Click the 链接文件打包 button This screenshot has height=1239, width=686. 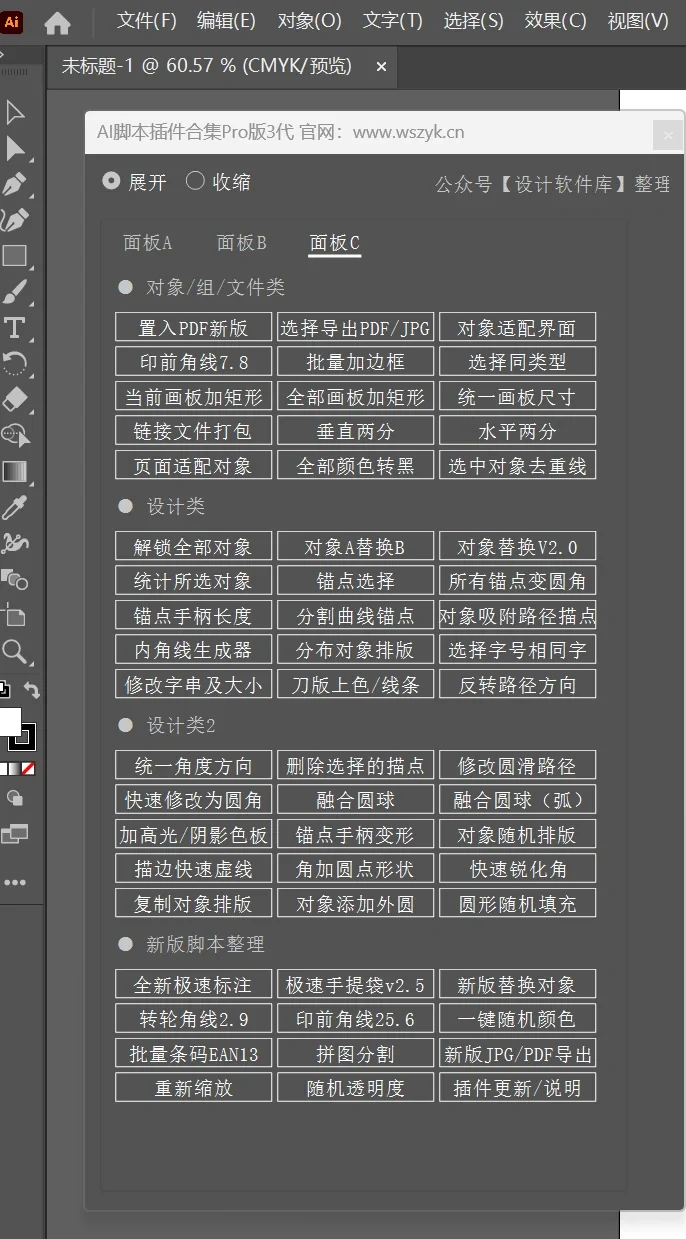coord(194,430)
